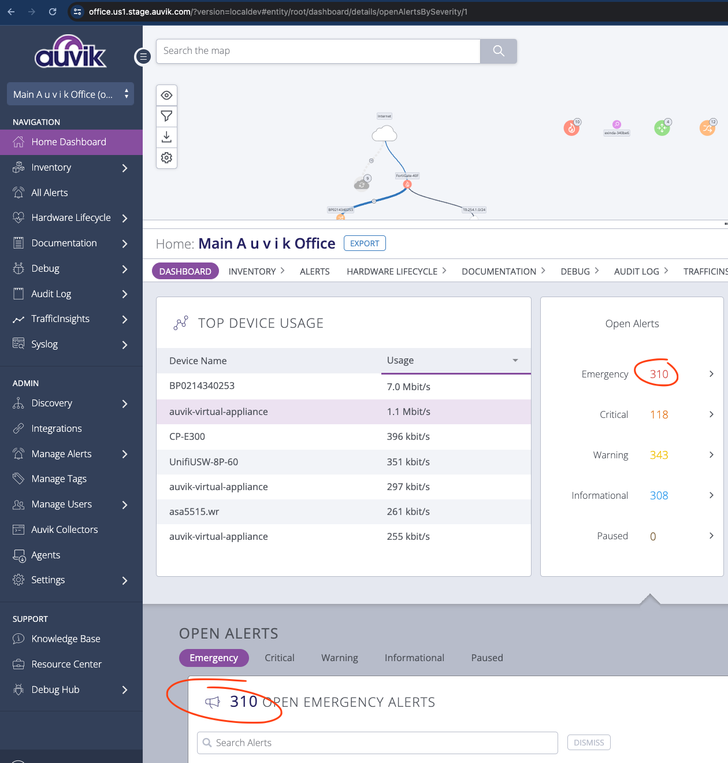Switch to the ALERTS tab
728x763 pixels.
point(314,272)
